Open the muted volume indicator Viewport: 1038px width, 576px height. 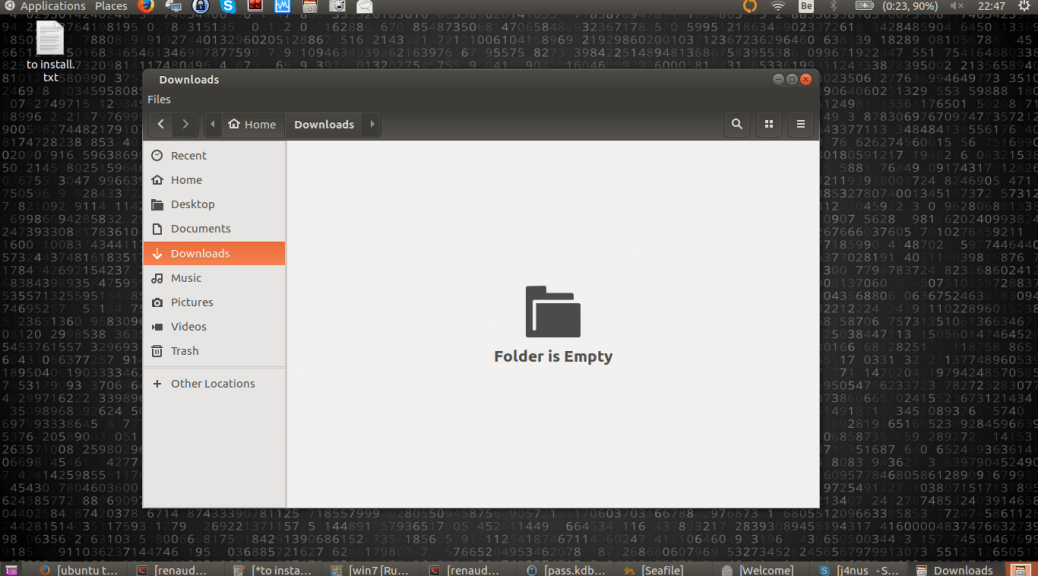(957, 6)
